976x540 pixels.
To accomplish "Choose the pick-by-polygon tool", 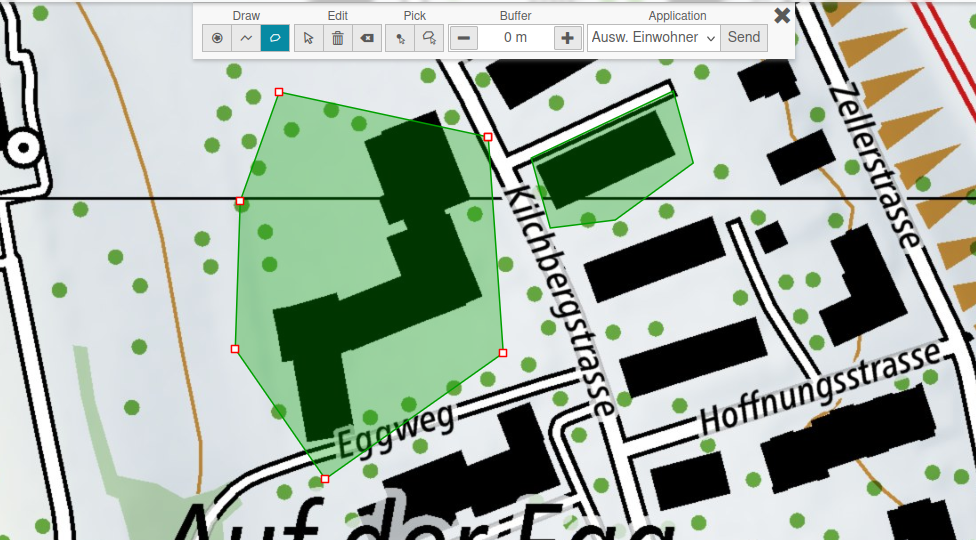I will [429, 38].
